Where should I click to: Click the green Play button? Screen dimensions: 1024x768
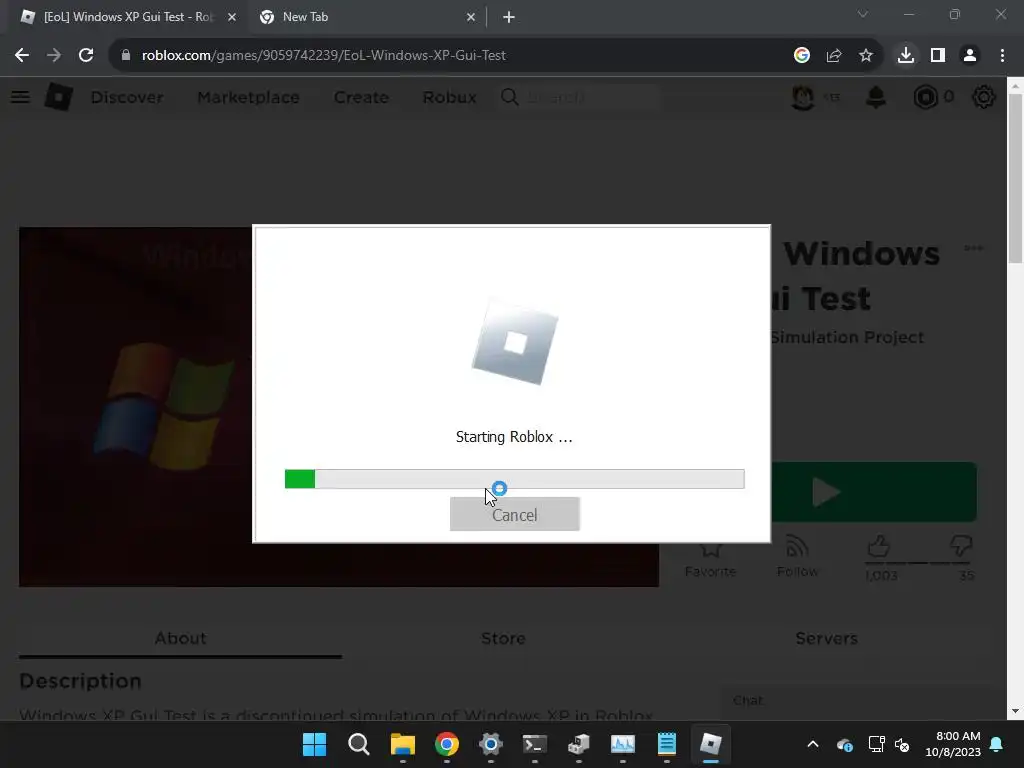tap(874, 492)
